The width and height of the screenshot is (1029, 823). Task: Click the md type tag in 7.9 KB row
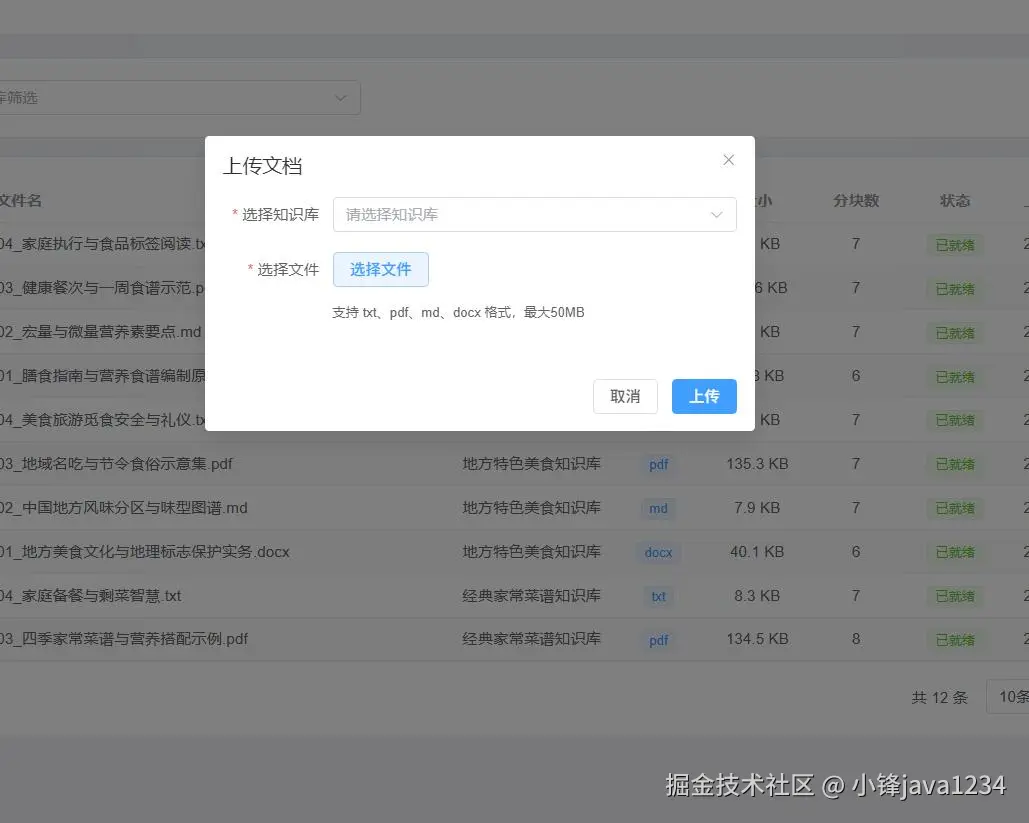click(658, 509)
